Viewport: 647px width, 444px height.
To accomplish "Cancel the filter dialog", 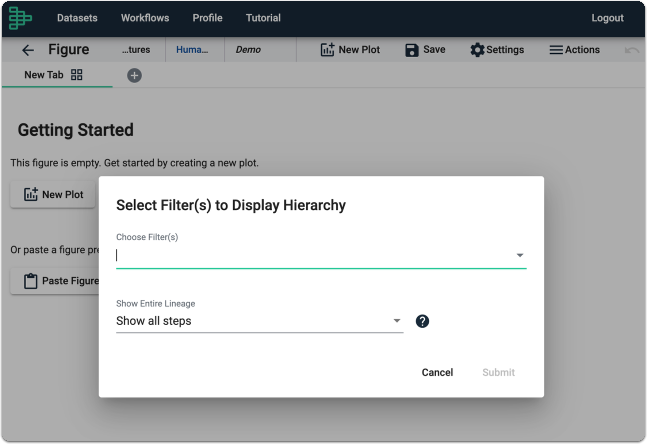I will click(437, 373).
